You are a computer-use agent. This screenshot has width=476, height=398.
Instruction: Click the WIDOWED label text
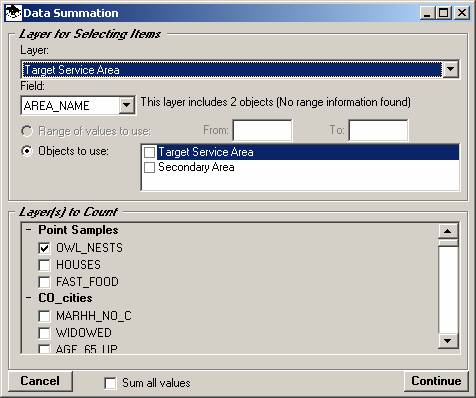84,333
